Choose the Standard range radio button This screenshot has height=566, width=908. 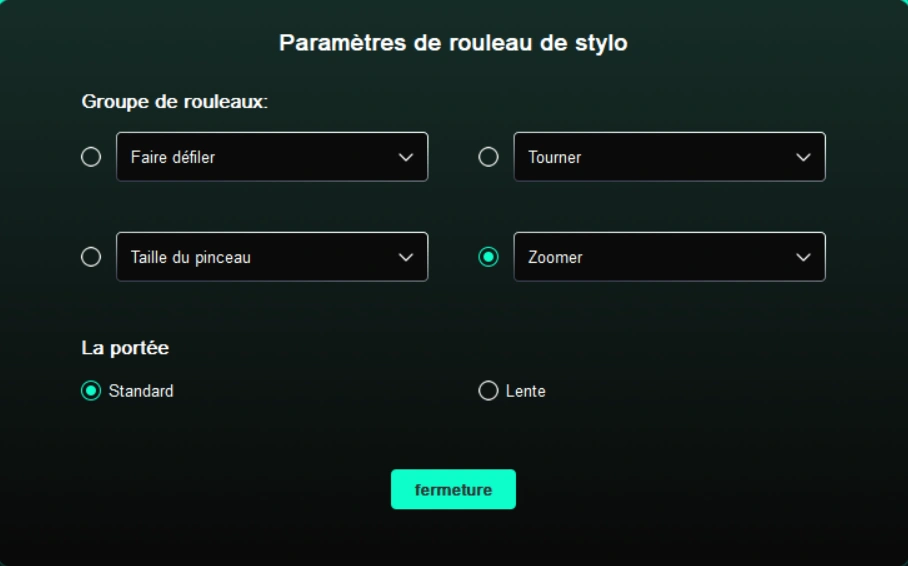coord(91,391)
